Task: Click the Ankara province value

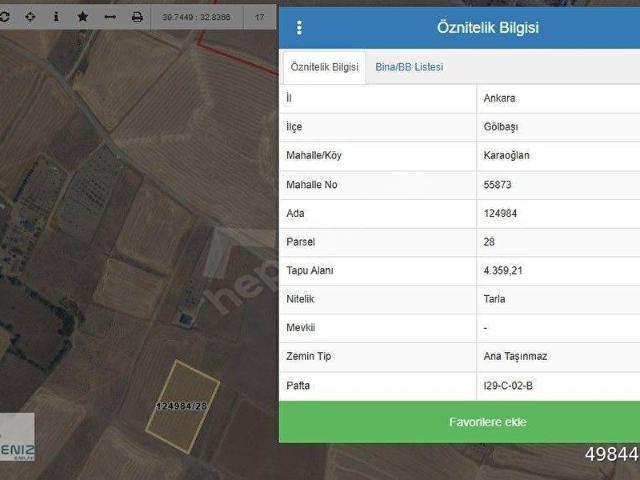Action: pyautogui.click(x=499, y=98)
